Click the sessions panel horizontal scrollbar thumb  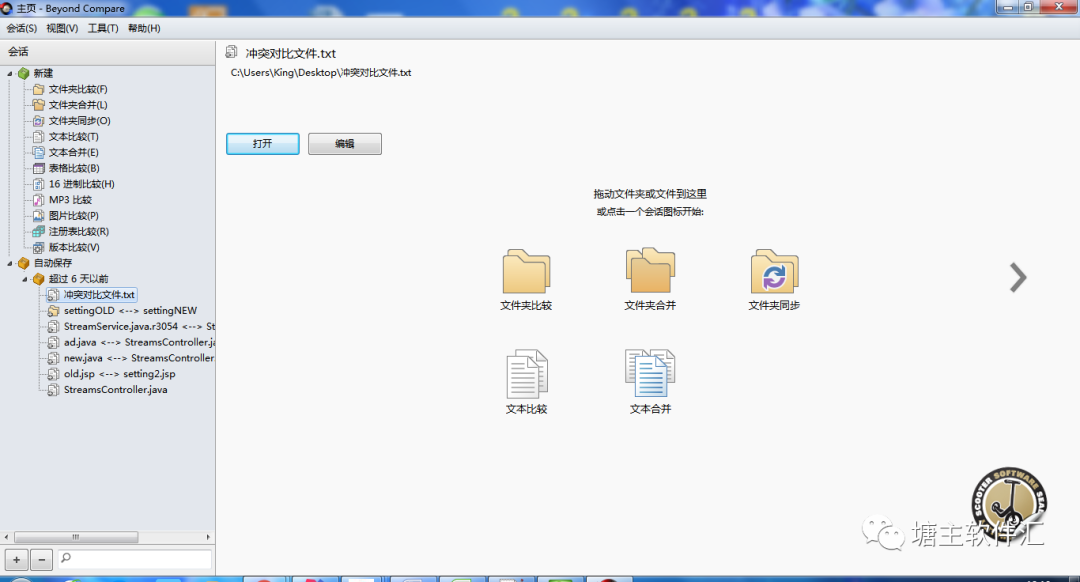(76, 537)
